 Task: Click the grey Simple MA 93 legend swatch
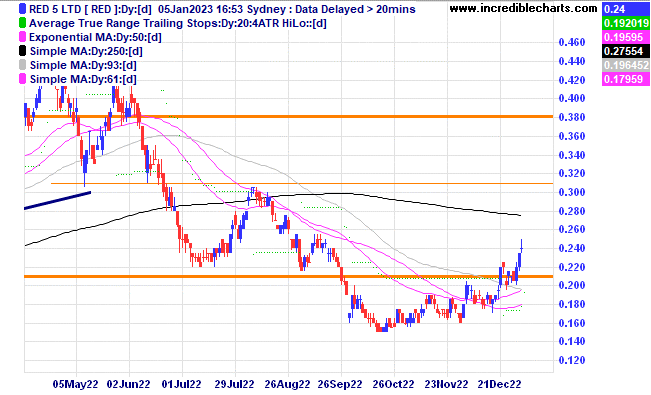coord(22,65)
